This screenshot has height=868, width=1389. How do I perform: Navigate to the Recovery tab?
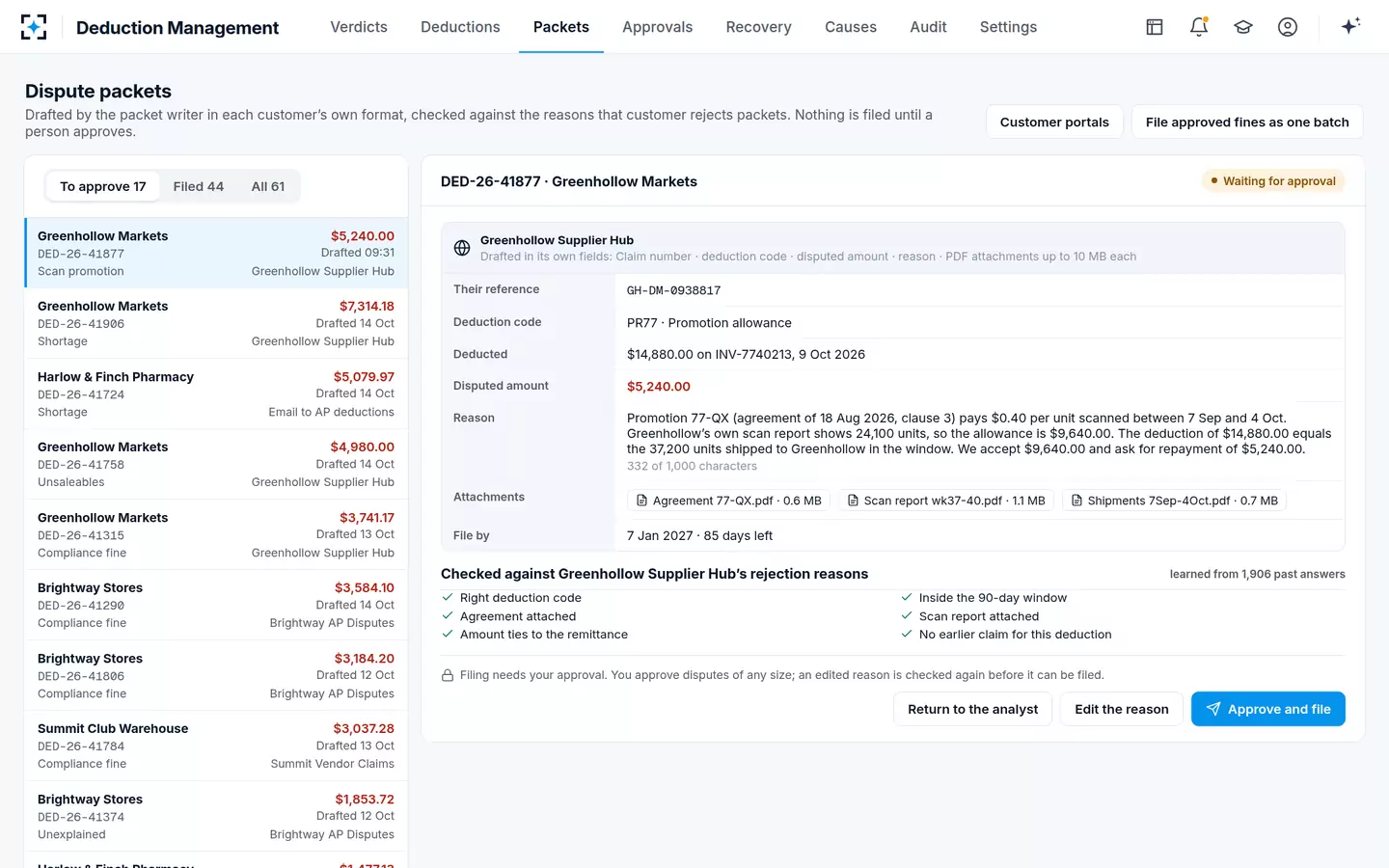click(x=759, y=27)
